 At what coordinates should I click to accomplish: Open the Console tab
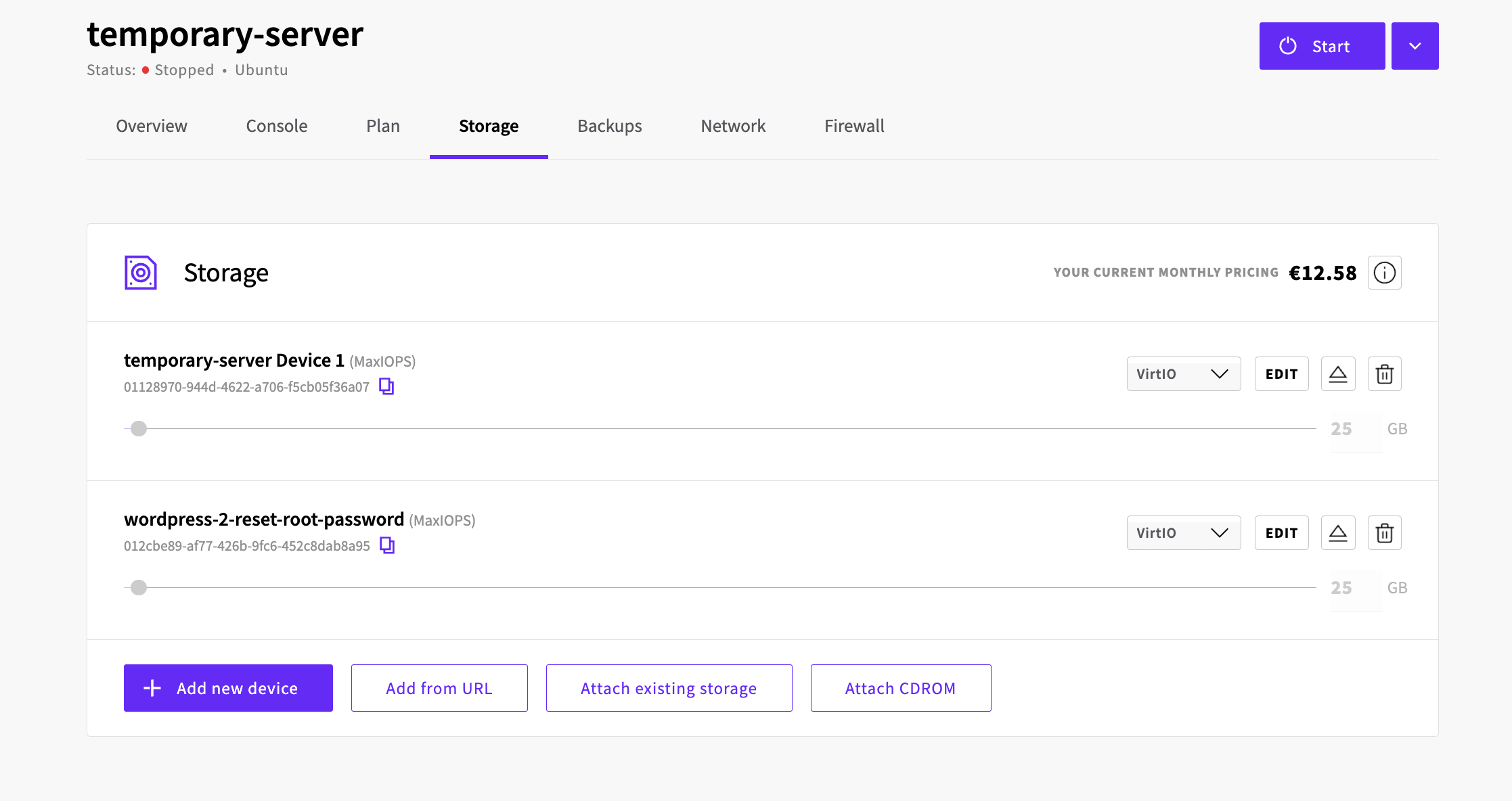coord(277,126)
